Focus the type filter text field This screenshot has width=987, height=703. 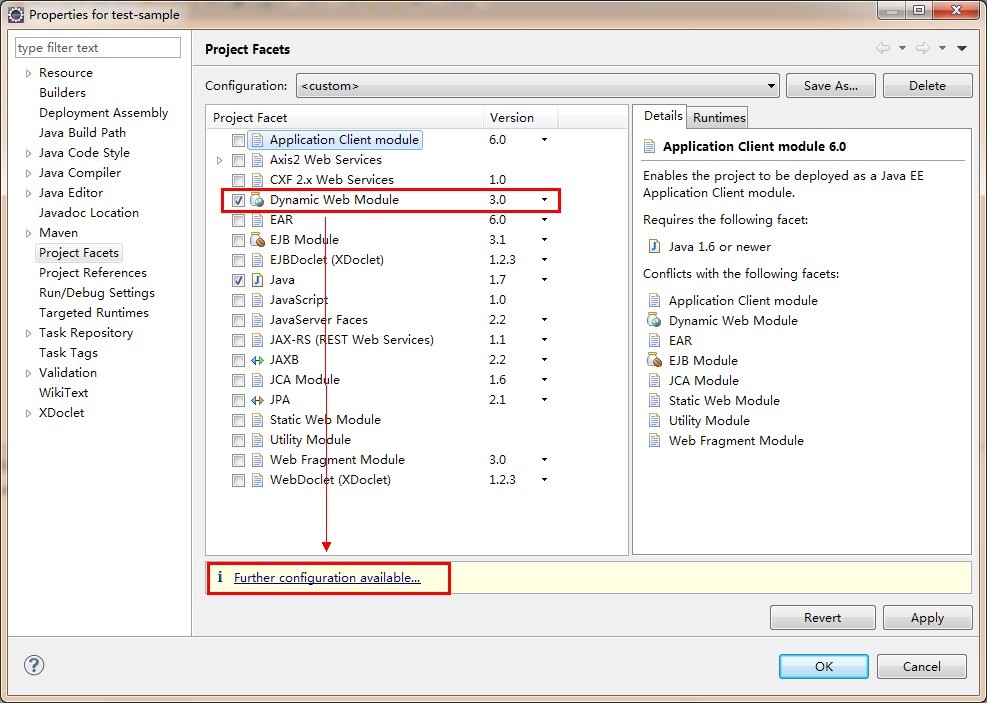point(98,48)
